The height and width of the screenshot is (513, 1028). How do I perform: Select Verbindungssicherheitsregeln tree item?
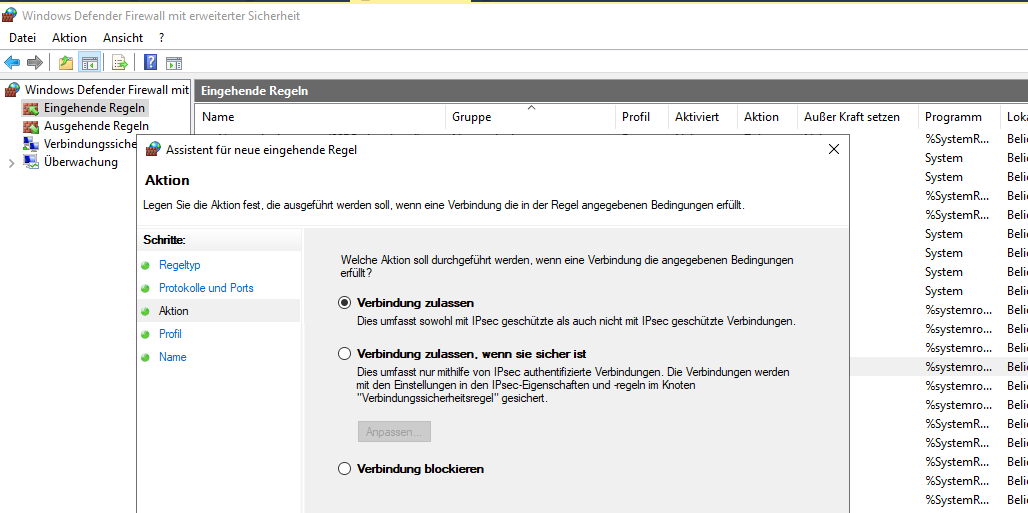coord(90,144)
